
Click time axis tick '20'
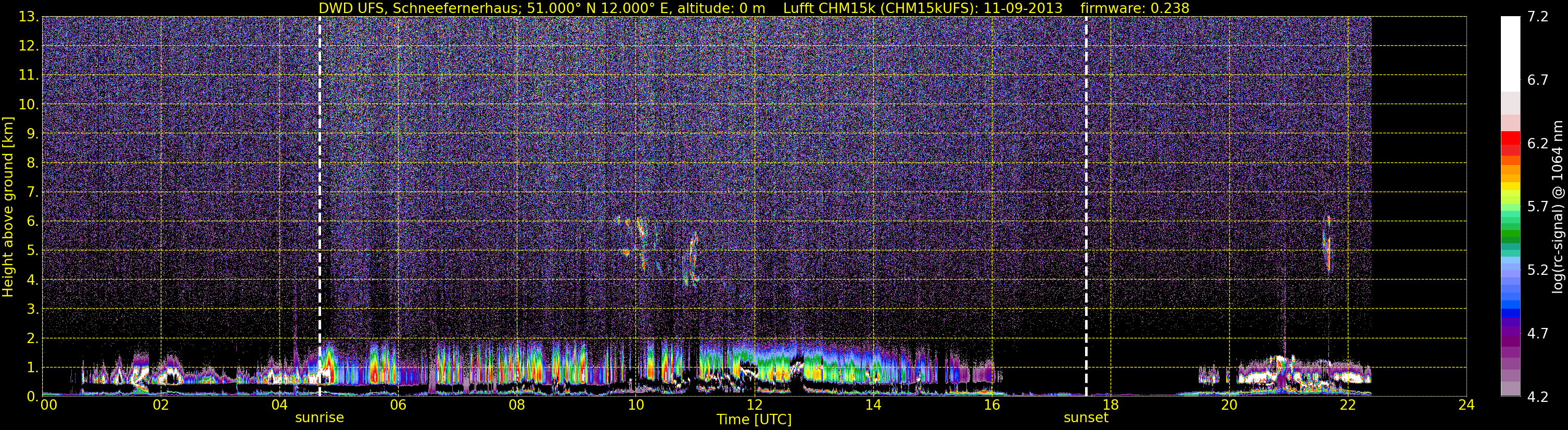[x=1229, y=405]
